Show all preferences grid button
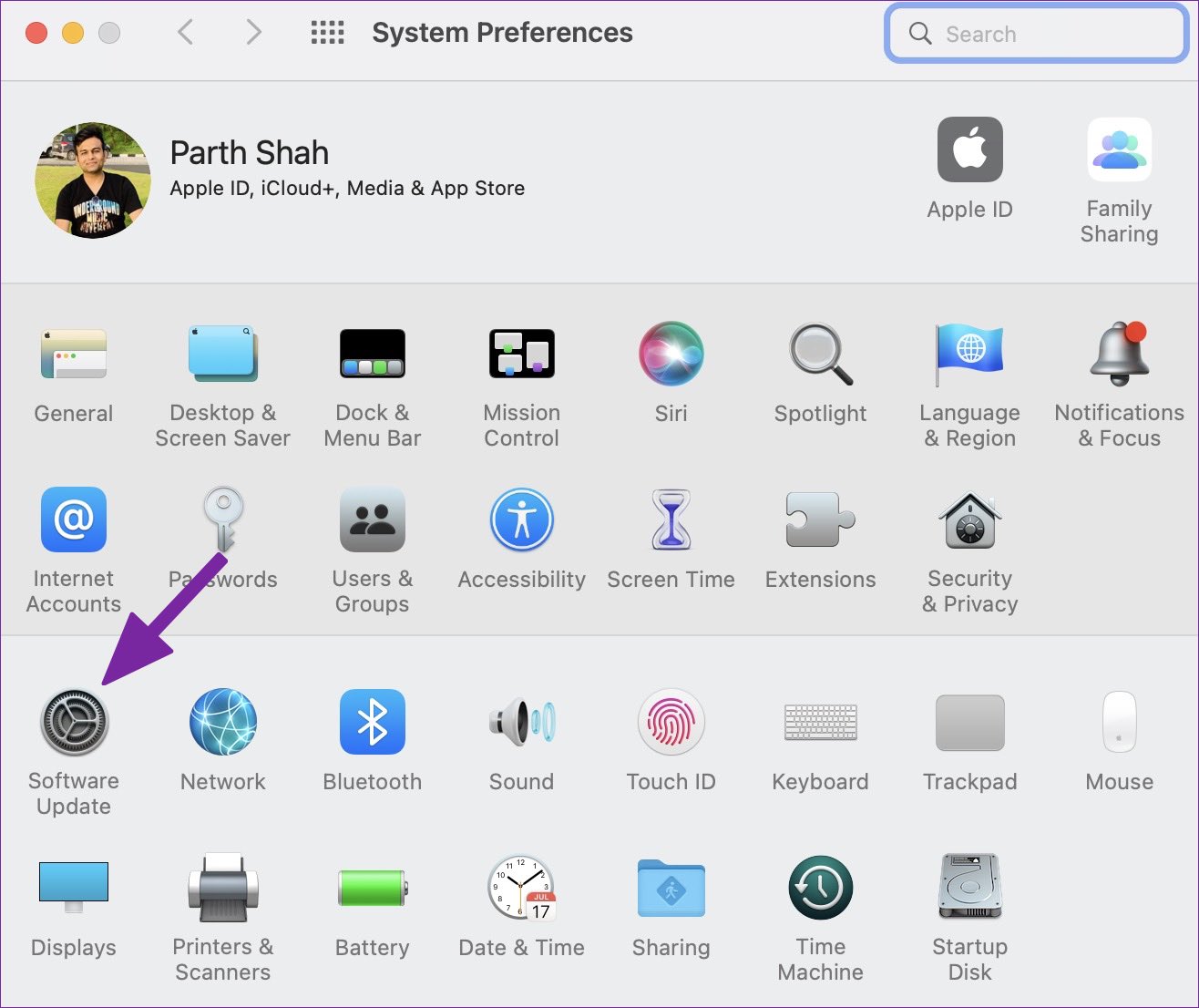 [328, 34]
